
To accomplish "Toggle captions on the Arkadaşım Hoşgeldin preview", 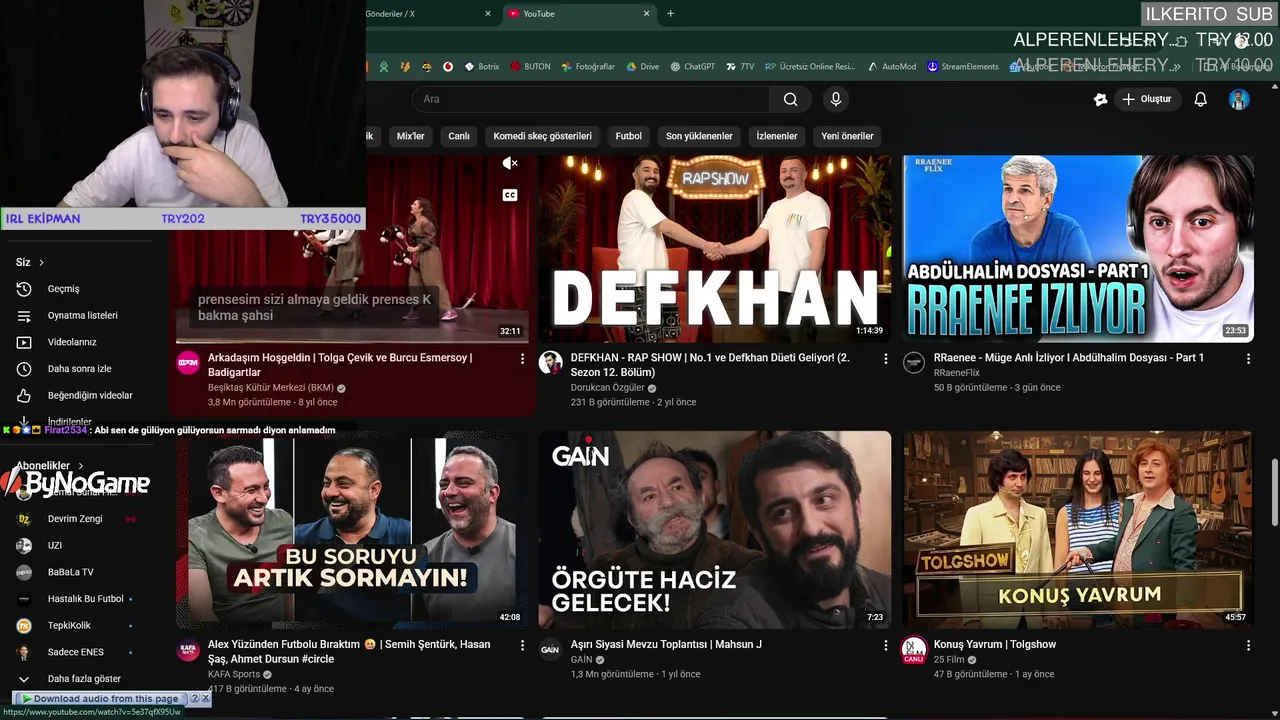I will (510, 195).
